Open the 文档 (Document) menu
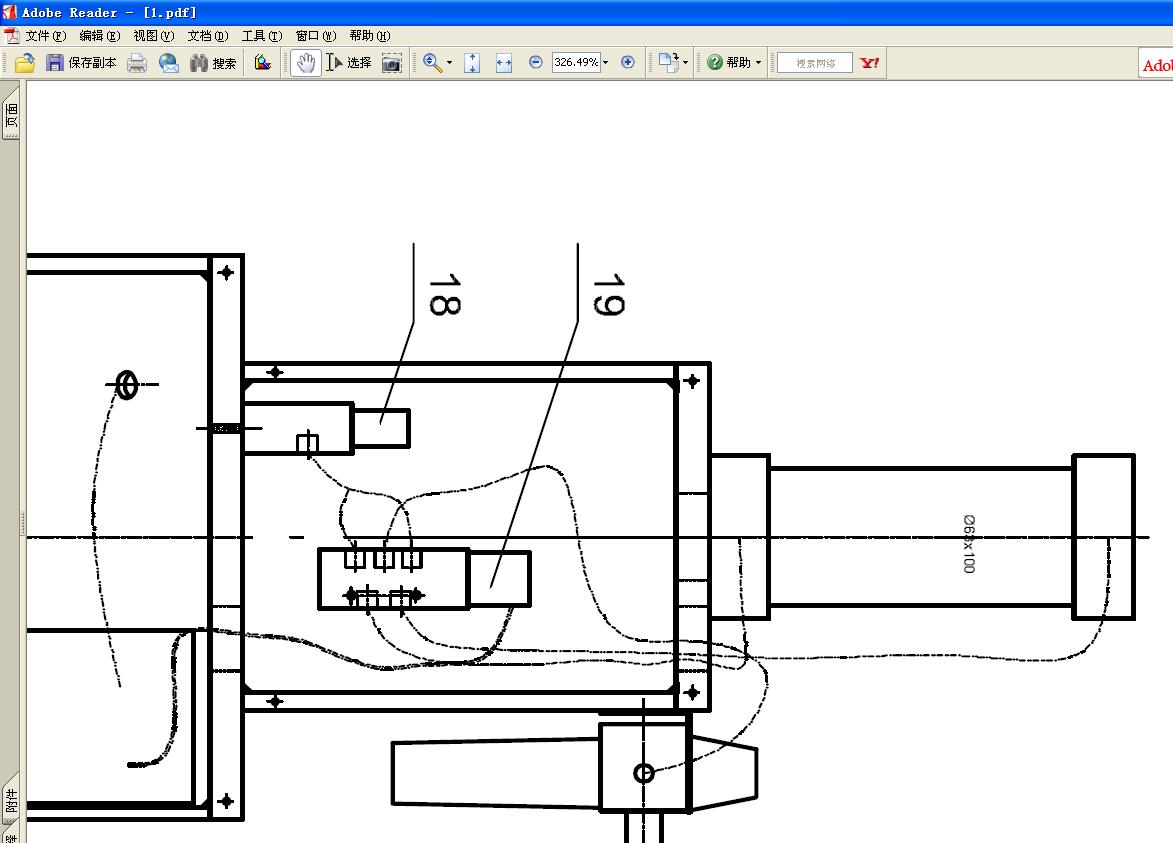 click(207, 36)
